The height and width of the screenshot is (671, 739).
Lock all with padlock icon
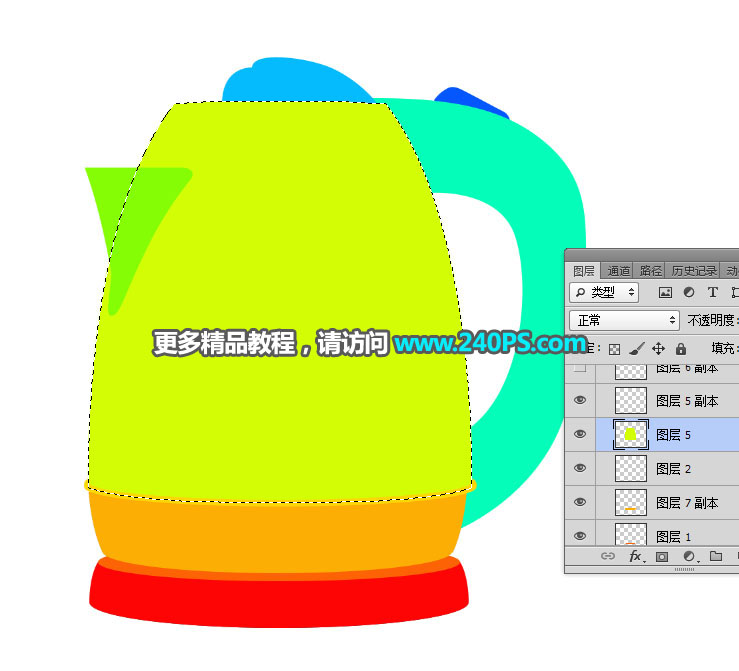(681, 349)
